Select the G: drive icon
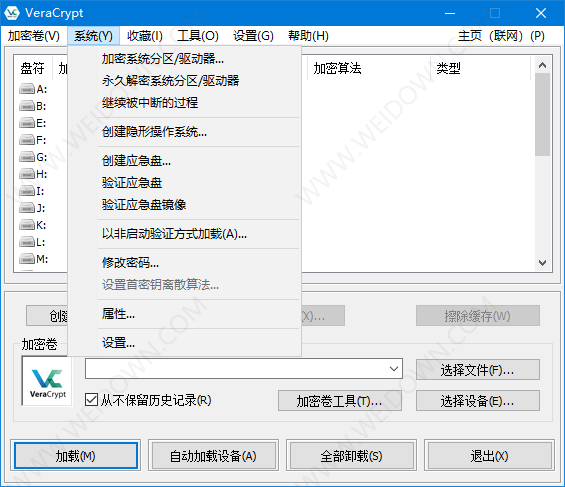 pos(27,157)
